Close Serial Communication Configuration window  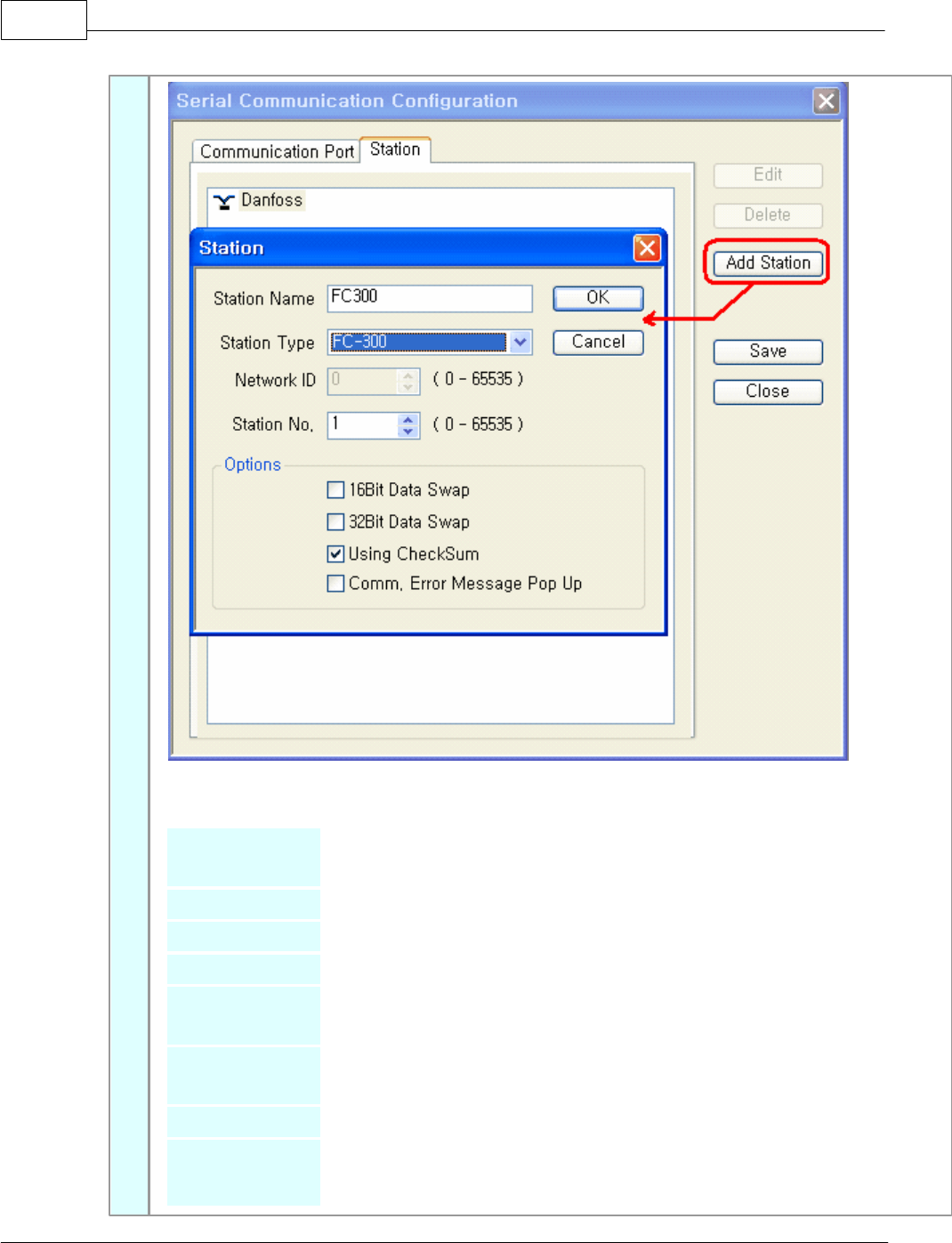pos(827,101)
